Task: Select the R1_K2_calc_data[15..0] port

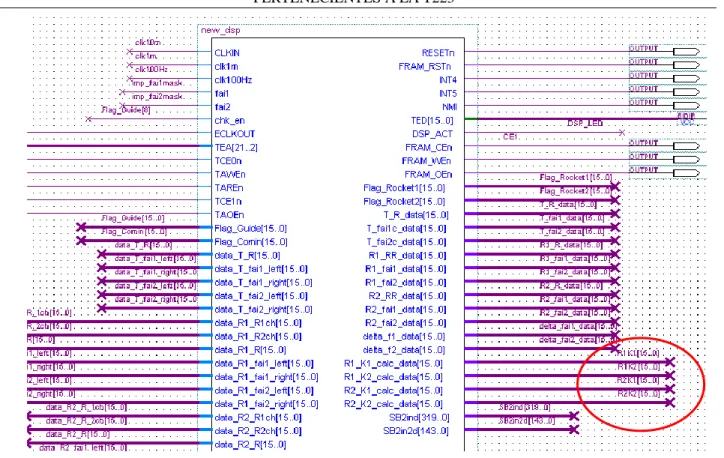Action: tap(393, 377)
